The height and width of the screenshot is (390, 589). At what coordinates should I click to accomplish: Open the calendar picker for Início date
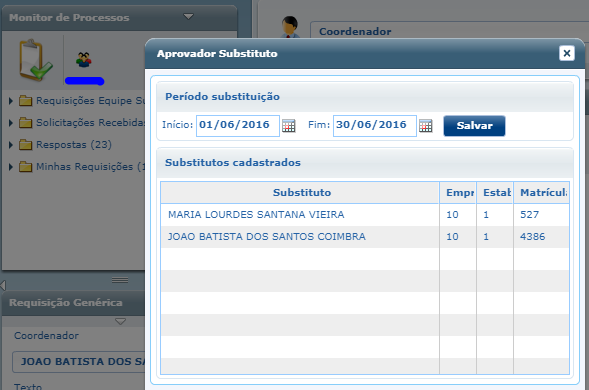tap(288, 125)
